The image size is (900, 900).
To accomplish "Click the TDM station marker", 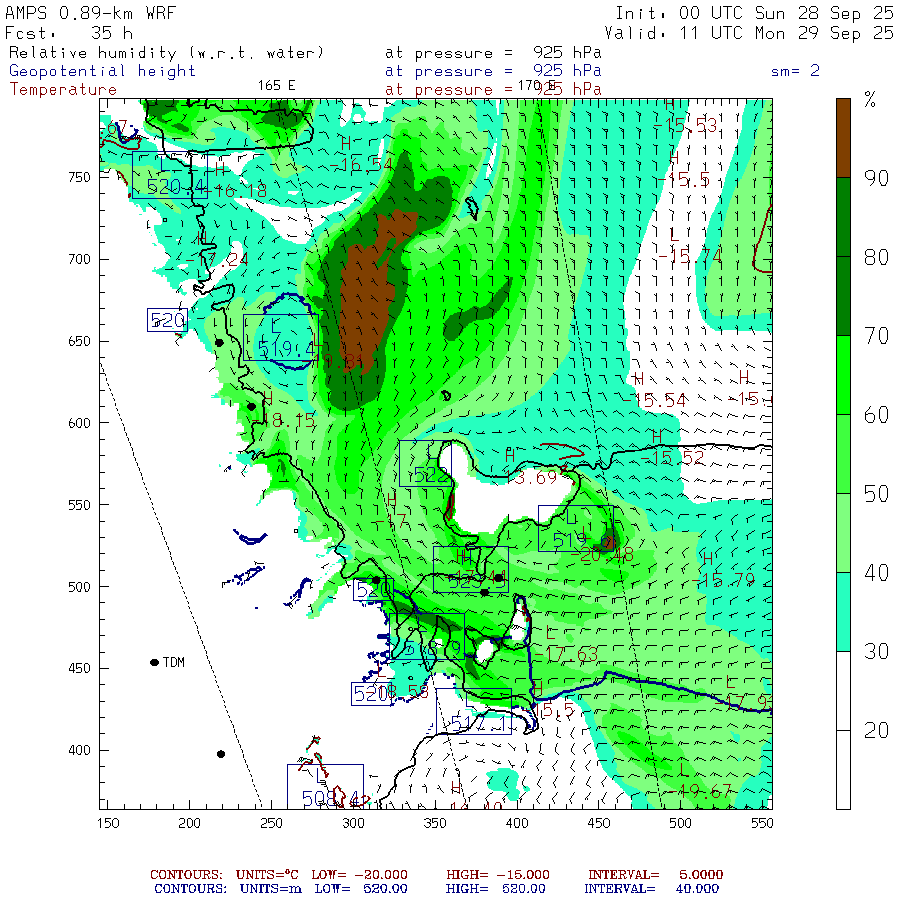I will [x=154, y=662].
